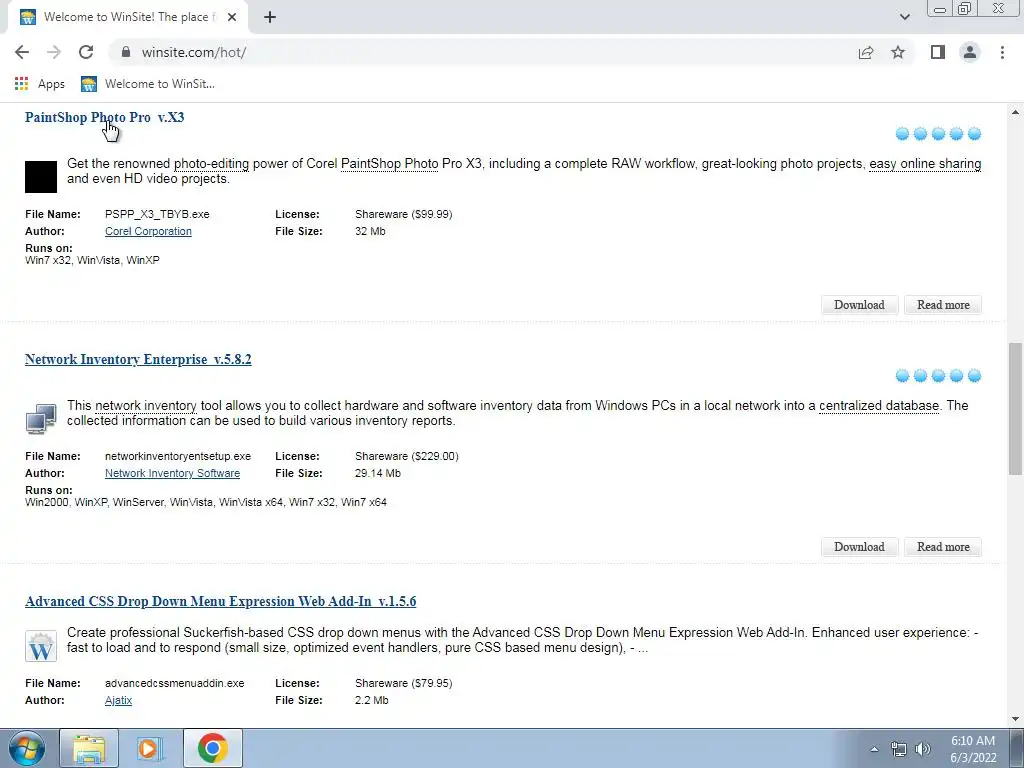1024x768 pixels.
Task: Open Network Inventory Enterprise v.5.8.2 link
Action: [x=138, y=359]
